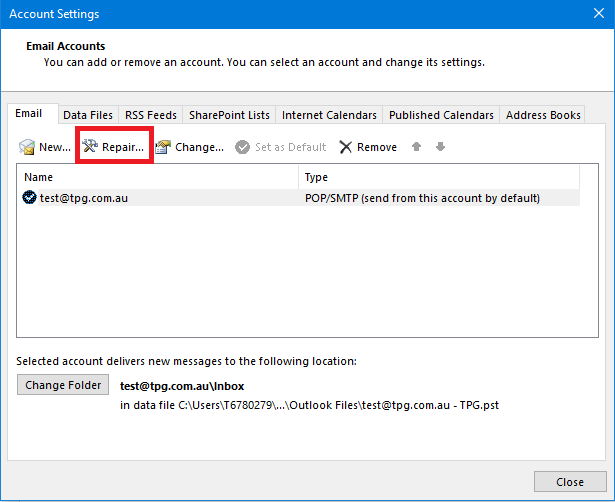615x502 pixels.
Task: Open the RSS Feeds tab
Action: (151, 115)
